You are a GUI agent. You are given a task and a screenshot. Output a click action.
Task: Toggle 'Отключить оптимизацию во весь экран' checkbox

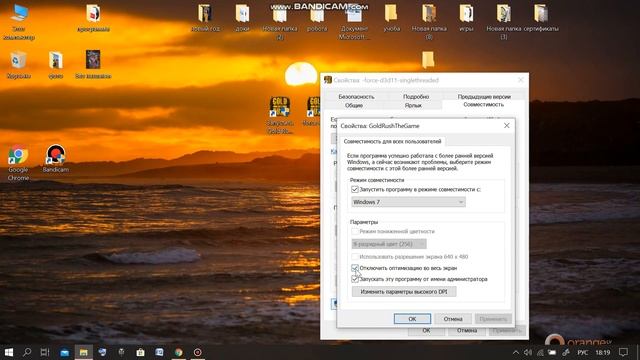[355, 268]
